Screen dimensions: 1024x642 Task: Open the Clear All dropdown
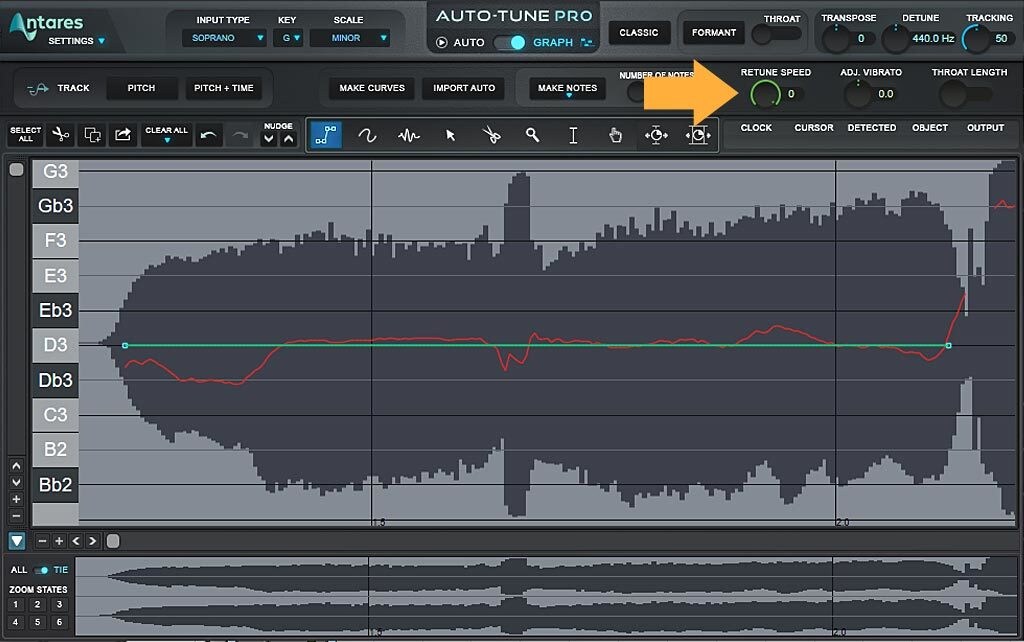167,135
